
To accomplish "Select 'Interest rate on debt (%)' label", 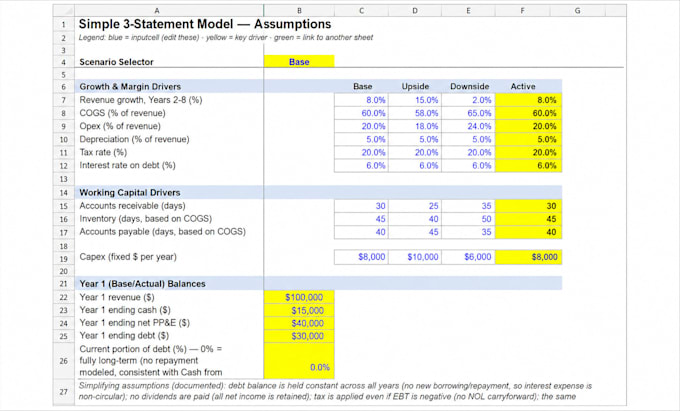I will tap(128, 165).
